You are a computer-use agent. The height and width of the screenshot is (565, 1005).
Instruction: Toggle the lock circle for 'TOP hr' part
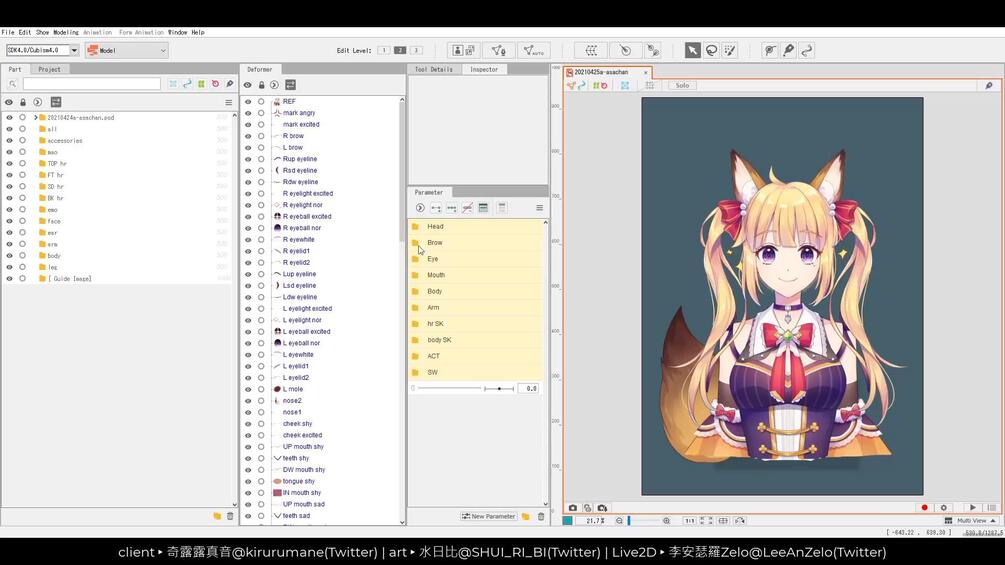point(22,163)
